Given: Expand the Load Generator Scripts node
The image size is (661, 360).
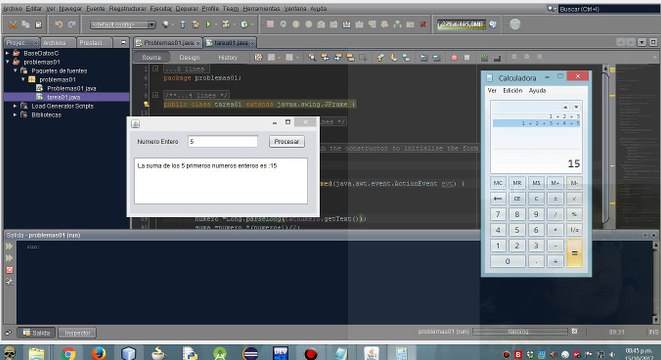Looking at the screenshot, I should click(x=15, y=106).
